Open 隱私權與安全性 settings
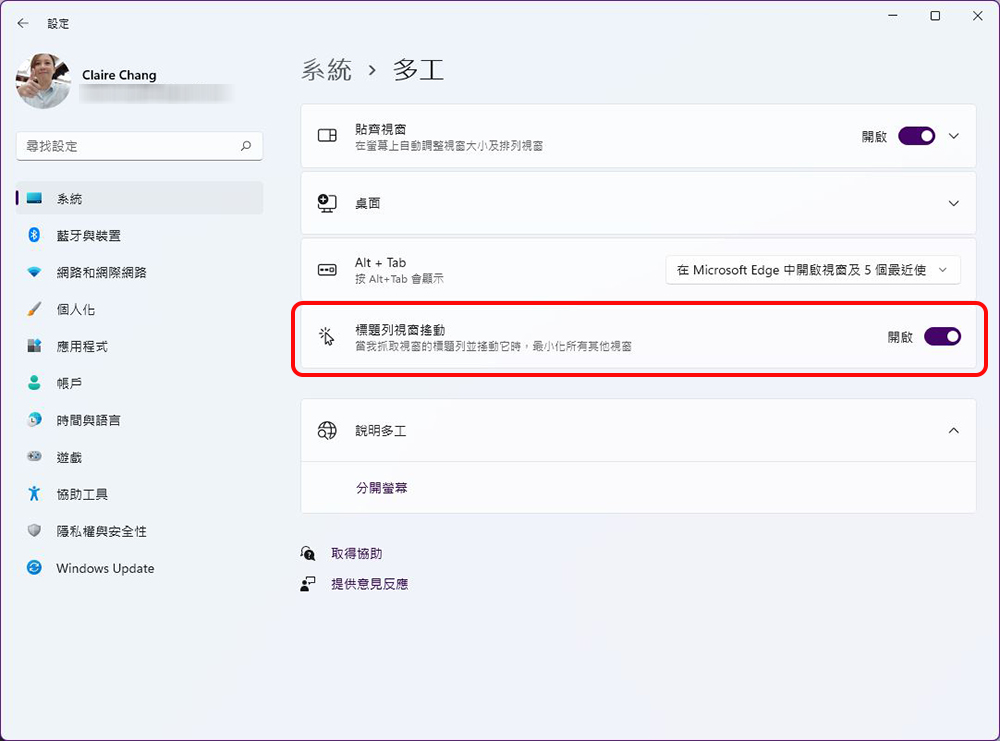This screenshot has width=1000, height=741. coord(140,531)
